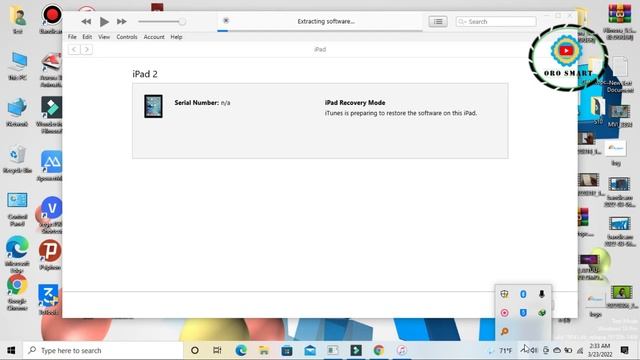Select the Wondershare Filmora desktop shortcut
This screenshot has height=360, width=640.
pyautogui.click(x=51, y=115)
